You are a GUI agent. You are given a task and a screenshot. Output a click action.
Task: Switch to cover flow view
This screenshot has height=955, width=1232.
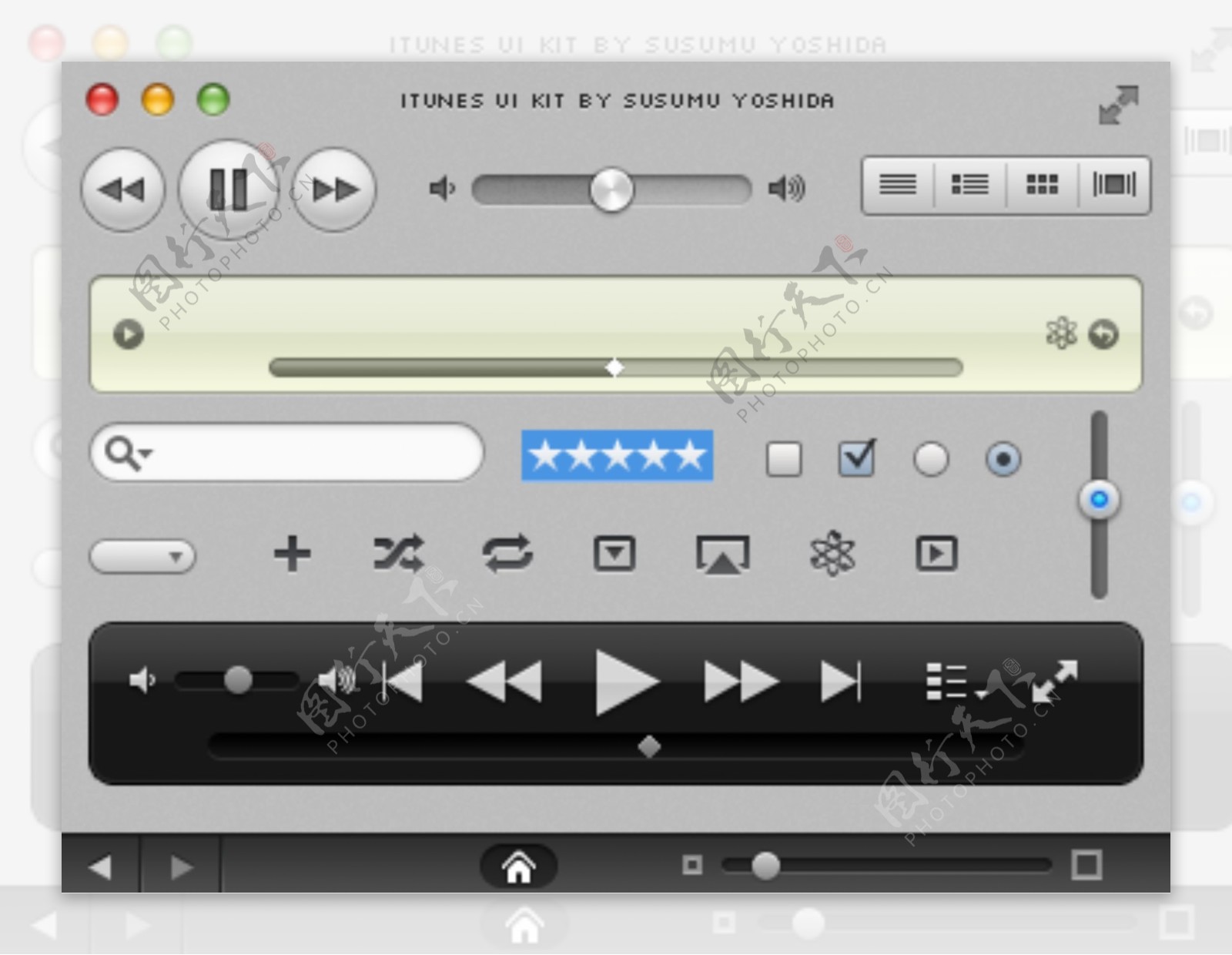click(1114, 185)
